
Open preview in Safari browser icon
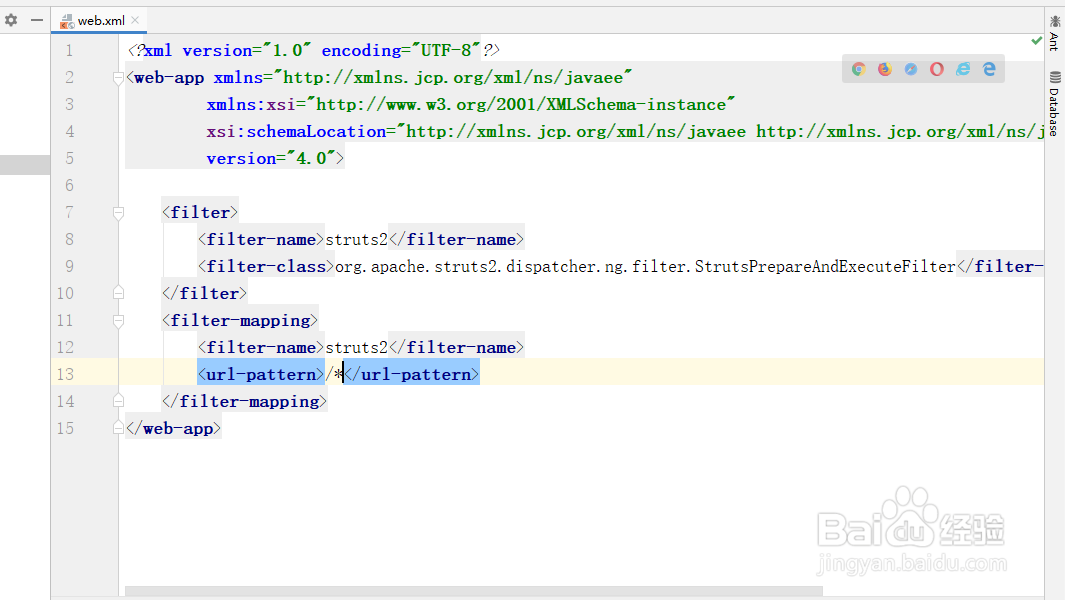tap(911, 69)
